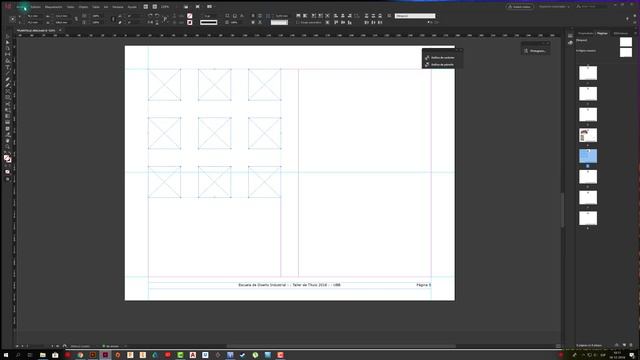Viewport: 640px width, 360px height.
Task: Open Estilos de carácter panel
Action: [x=440, y=58]
